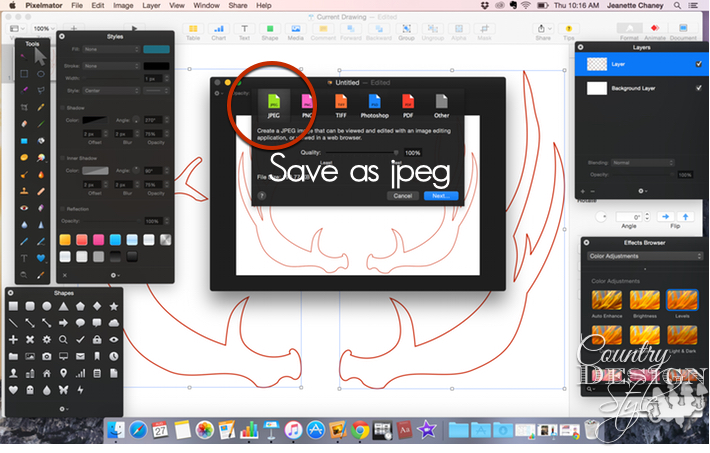Viewport: 710px width, 453px height.
Task: Uncheck the Background Layer visibility checkbox
Action: click(698, 89)
